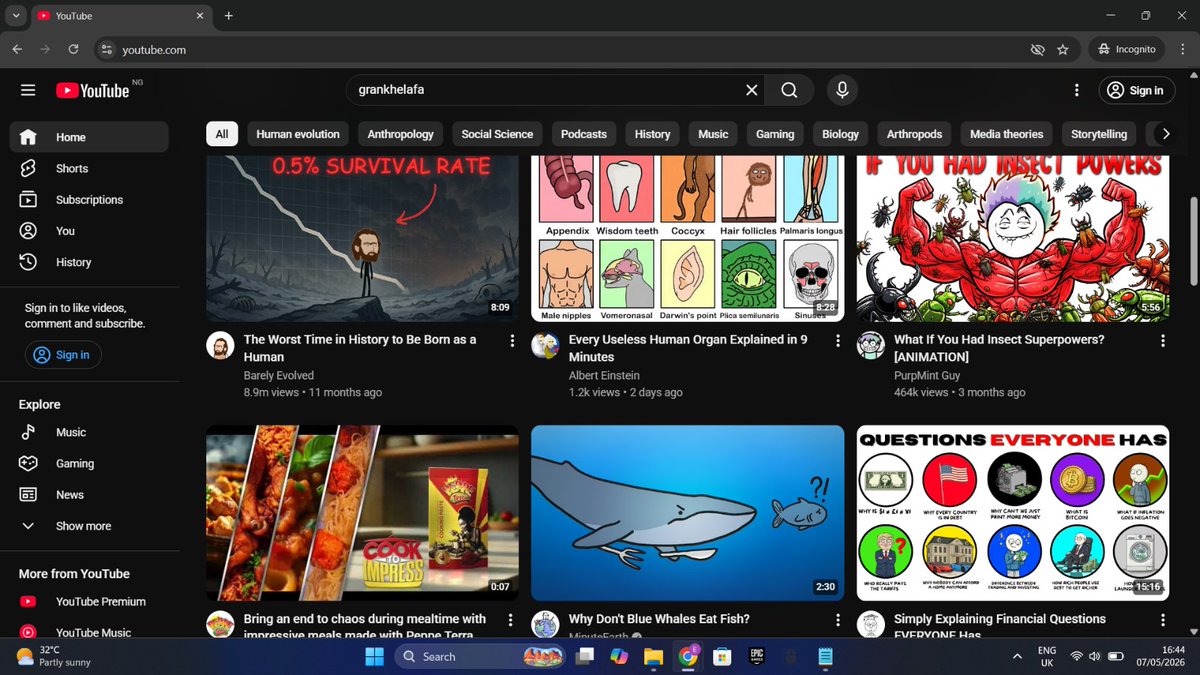Image resolution: width=1200 pixels, height=675 pixels.
Task: Open Chrome tab search dropdown
Action: click(x=16, y=16)
